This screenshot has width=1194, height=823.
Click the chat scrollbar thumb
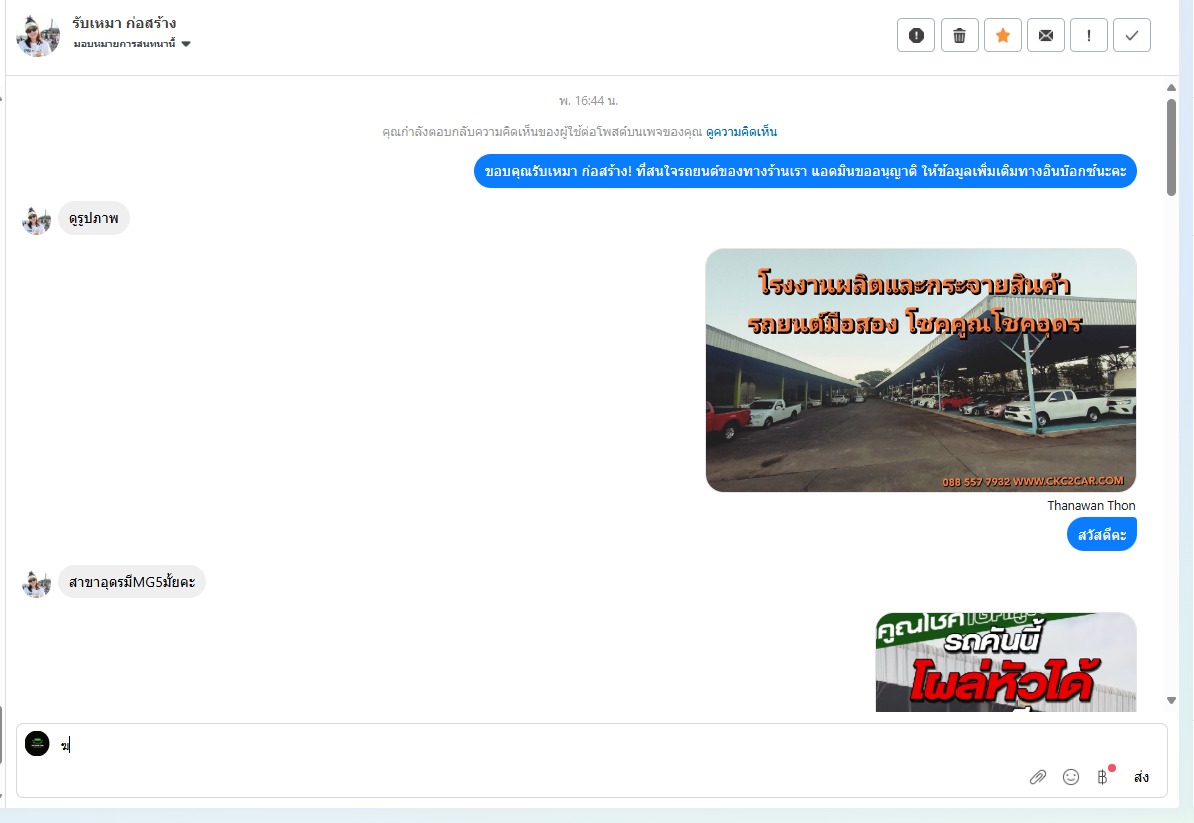click(1171, 148)
